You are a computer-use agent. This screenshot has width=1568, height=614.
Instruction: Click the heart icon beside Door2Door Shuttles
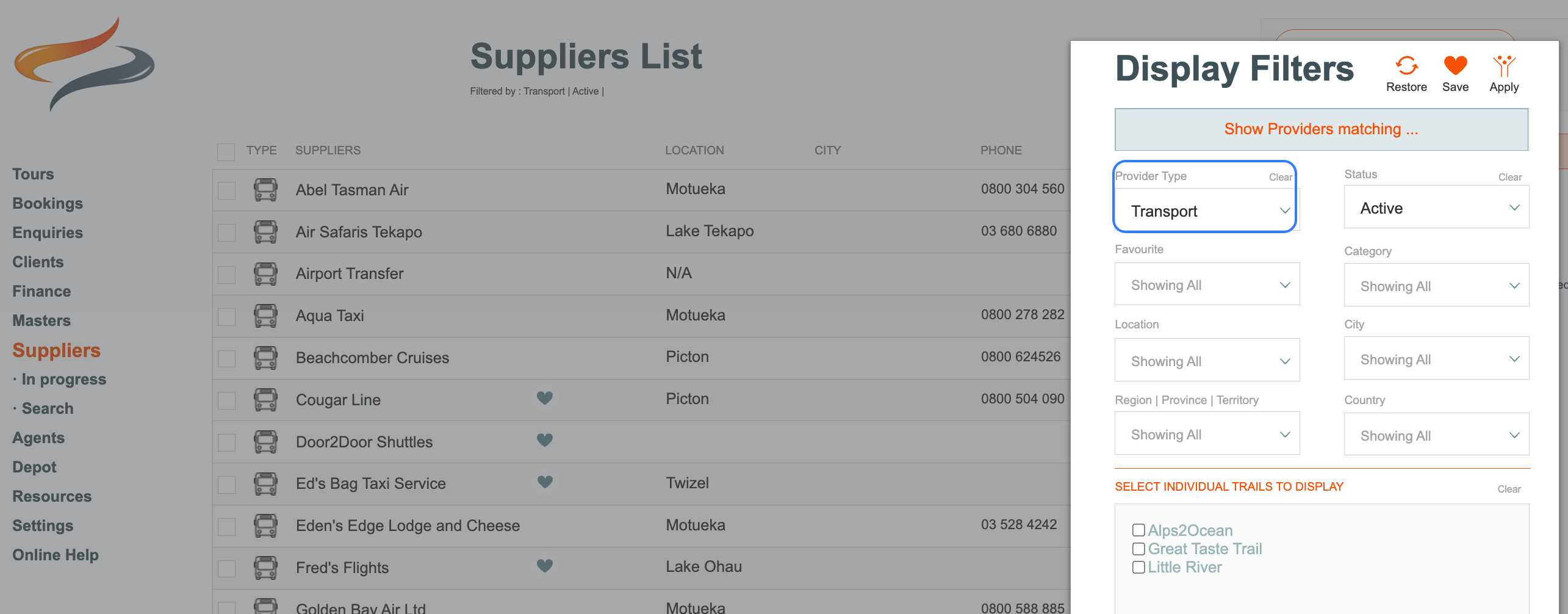[545, 440]
